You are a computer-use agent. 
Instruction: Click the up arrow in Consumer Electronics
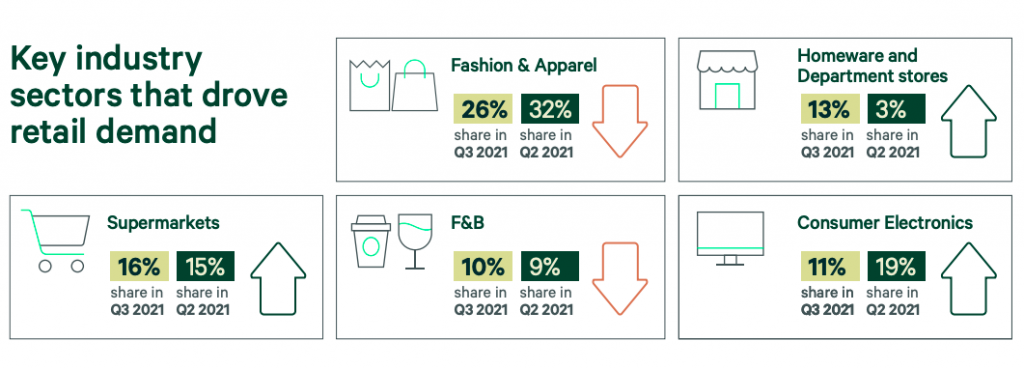click(x=968, y=279)
